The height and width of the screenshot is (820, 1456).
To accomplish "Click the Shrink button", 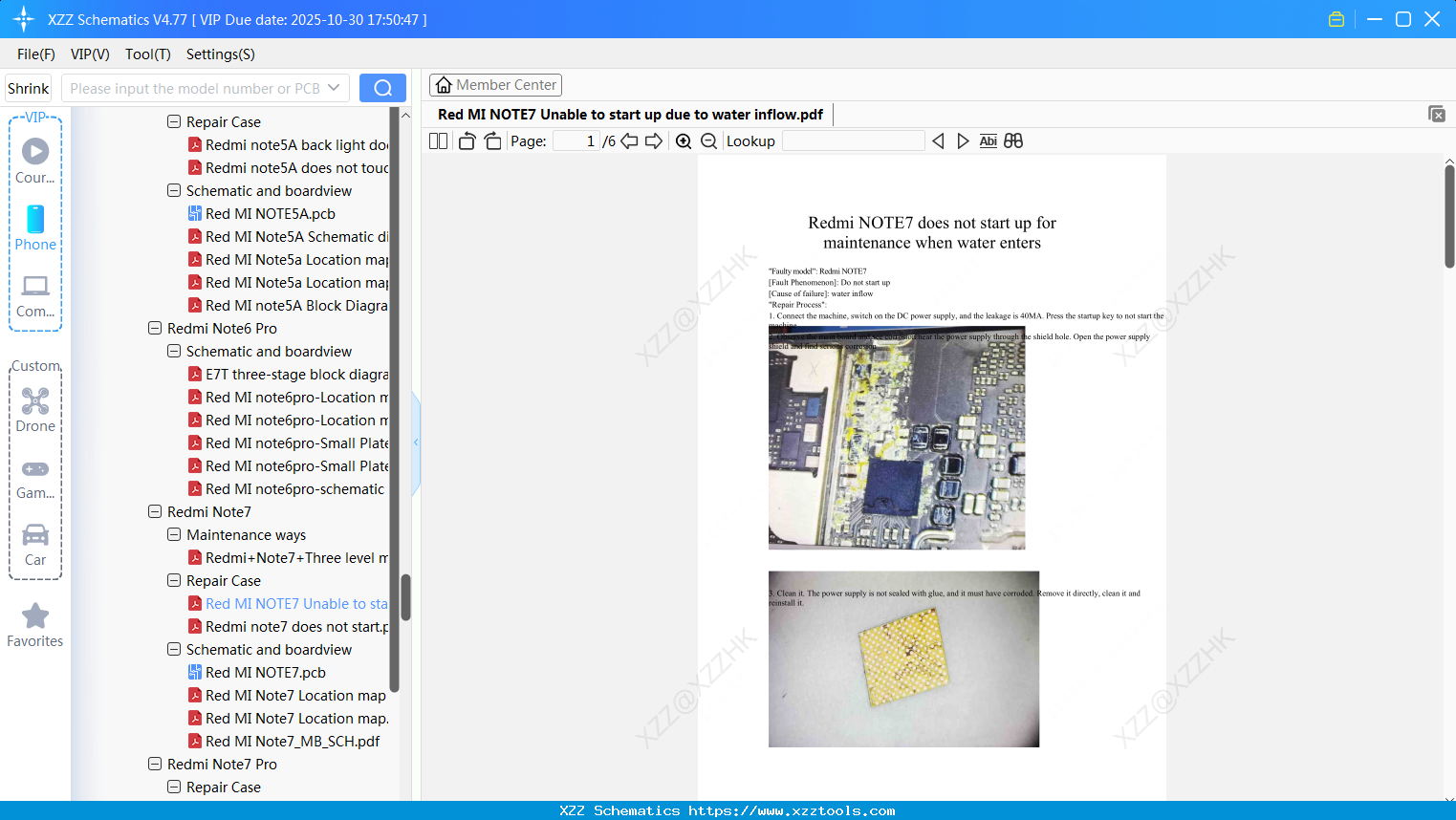I will coord(29,88).
